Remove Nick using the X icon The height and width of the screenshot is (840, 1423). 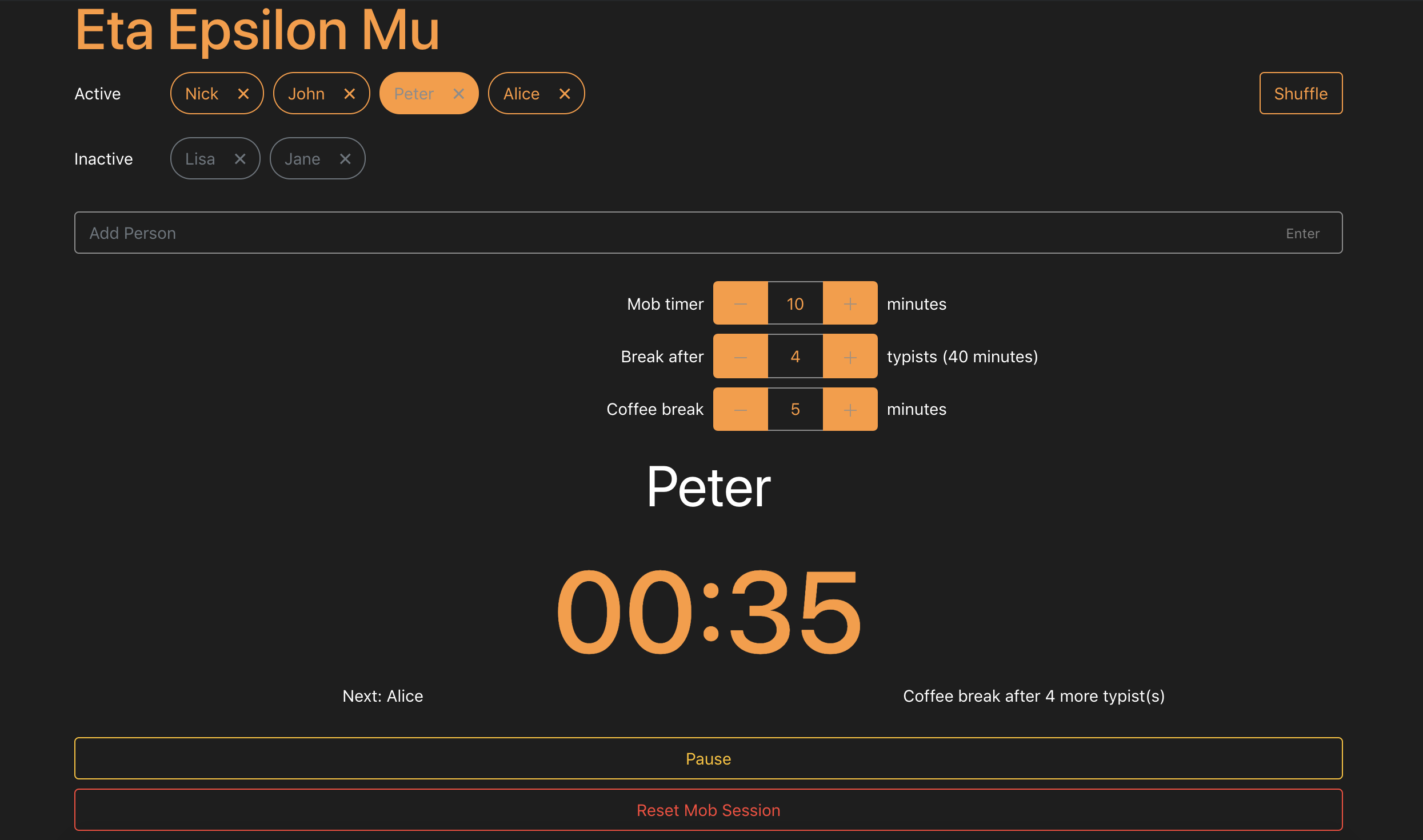pos(243,94)
